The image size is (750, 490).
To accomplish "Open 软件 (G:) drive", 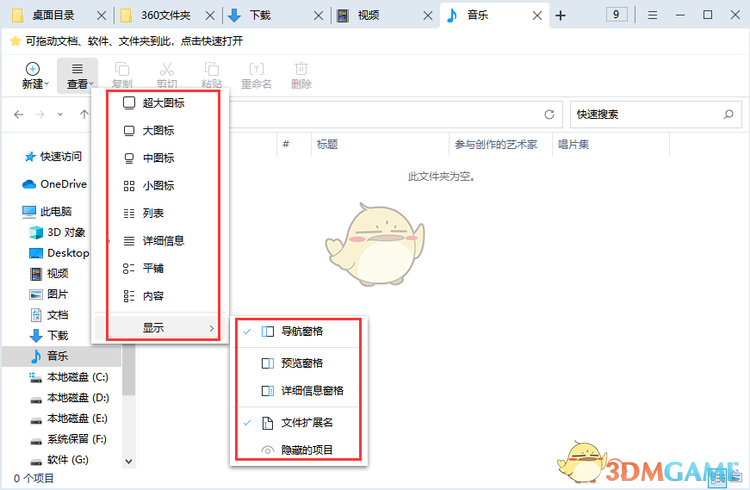I will (59, 460).
